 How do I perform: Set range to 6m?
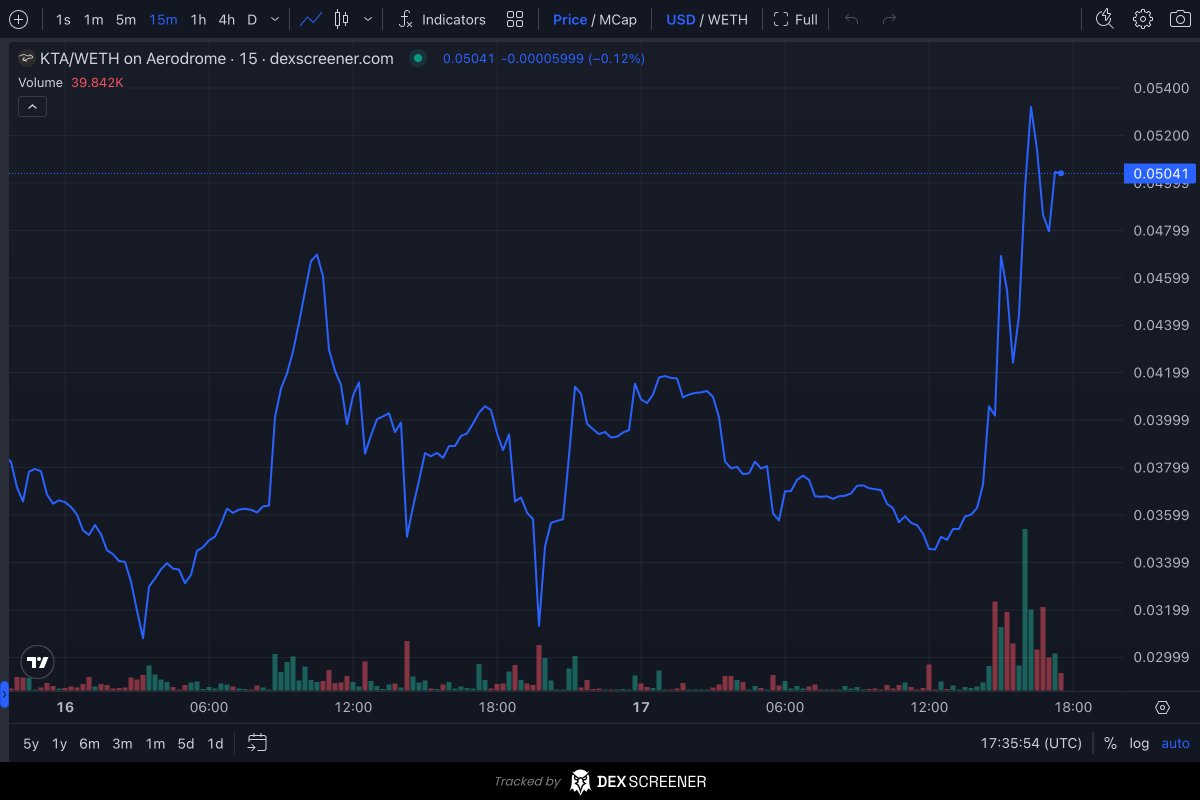90,743
